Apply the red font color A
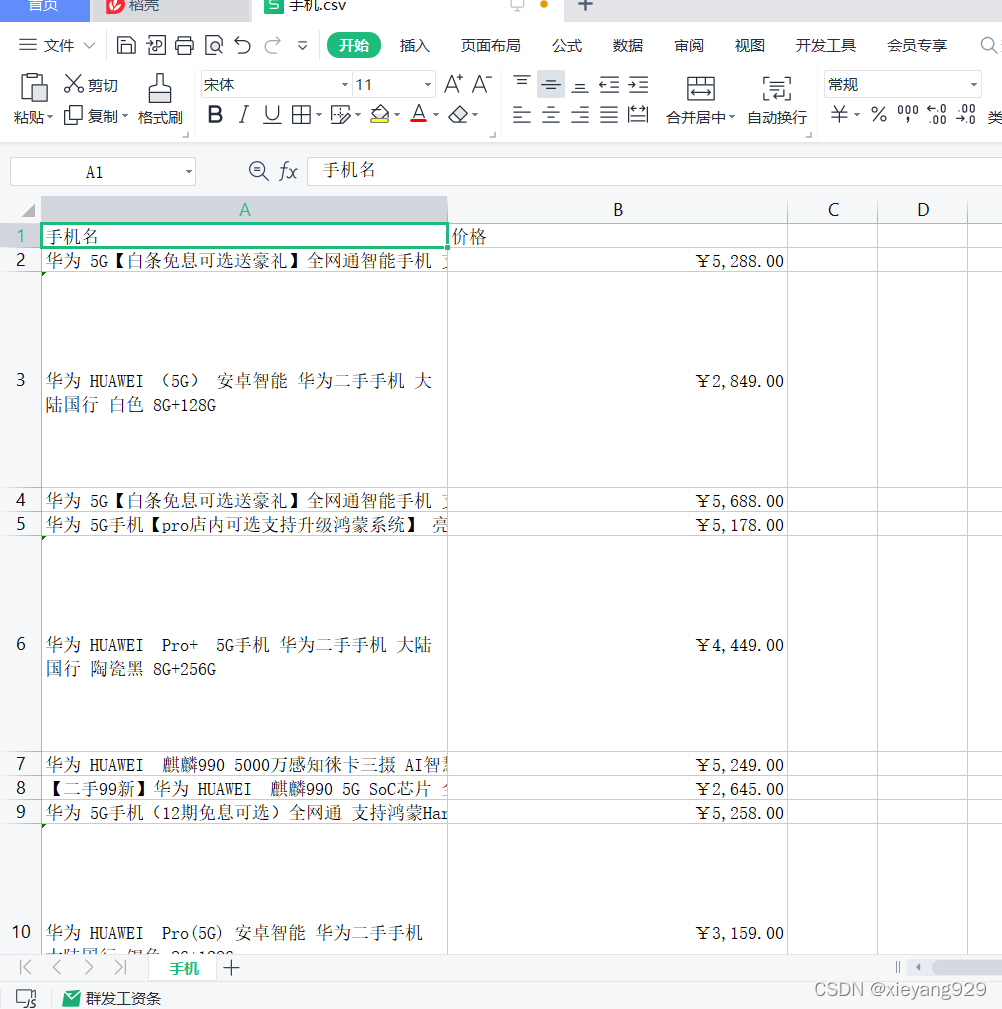The width and height of the screenshot is (1002, 1009). coord(418,114)
